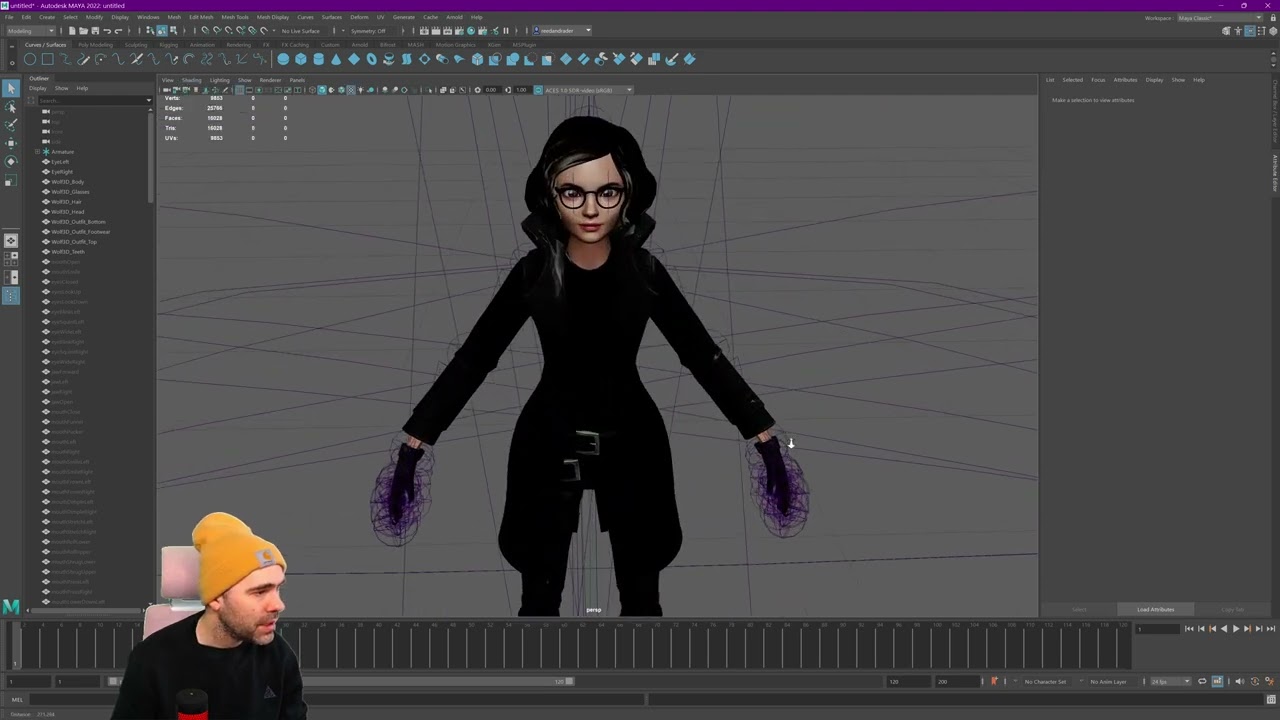Open the viewport Shading menu
Image resolution: width=1280 pixels, height=720 pixels.
[191, 80]
